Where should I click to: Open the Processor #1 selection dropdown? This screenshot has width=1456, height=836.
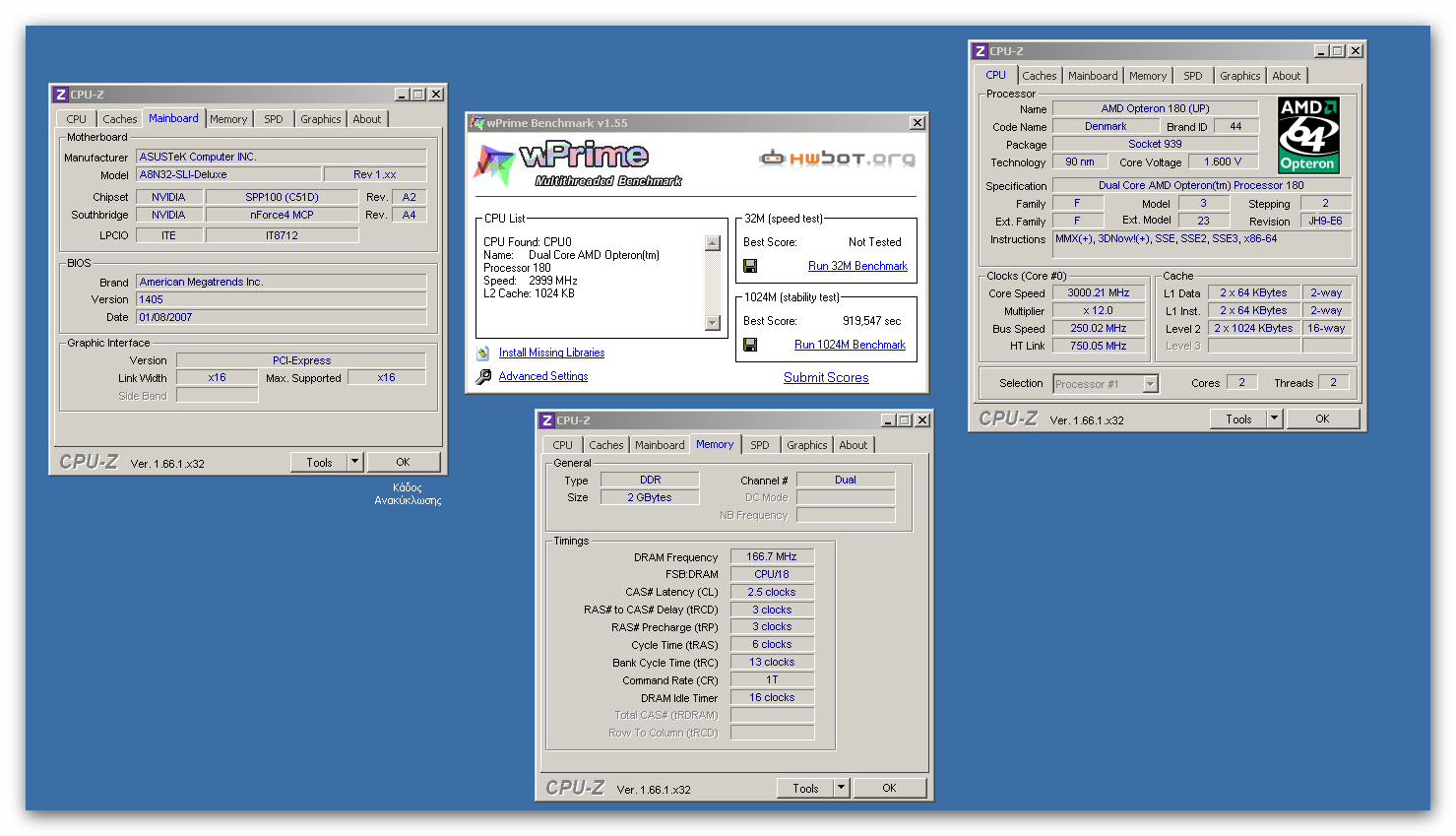click(x=1151, y=384)
